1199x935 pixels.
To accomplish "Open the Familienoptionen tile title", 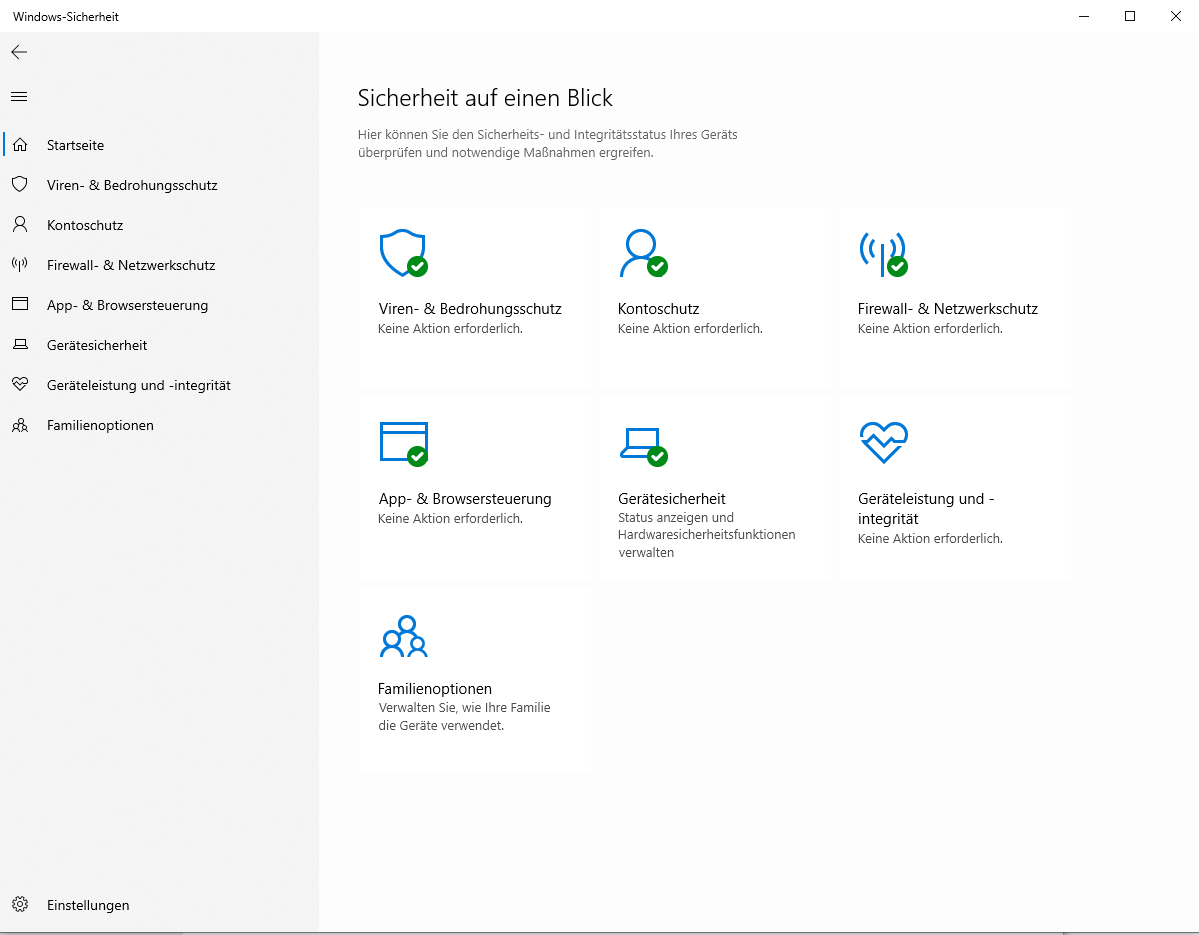I will coord(434,689).
